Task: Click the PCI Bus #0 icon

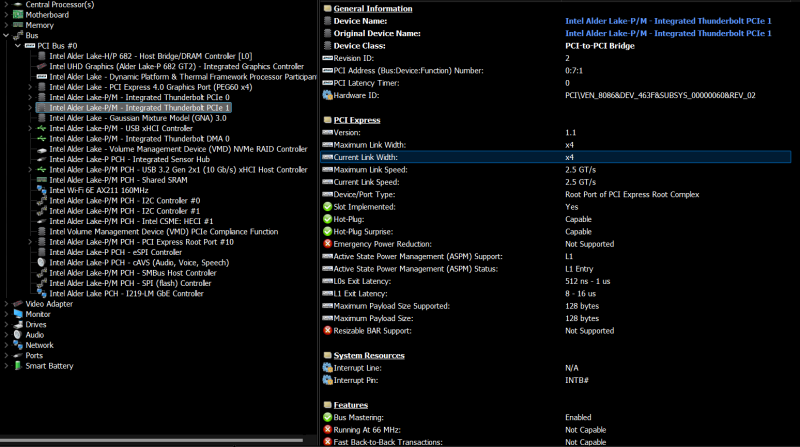Action: point(30,45)
